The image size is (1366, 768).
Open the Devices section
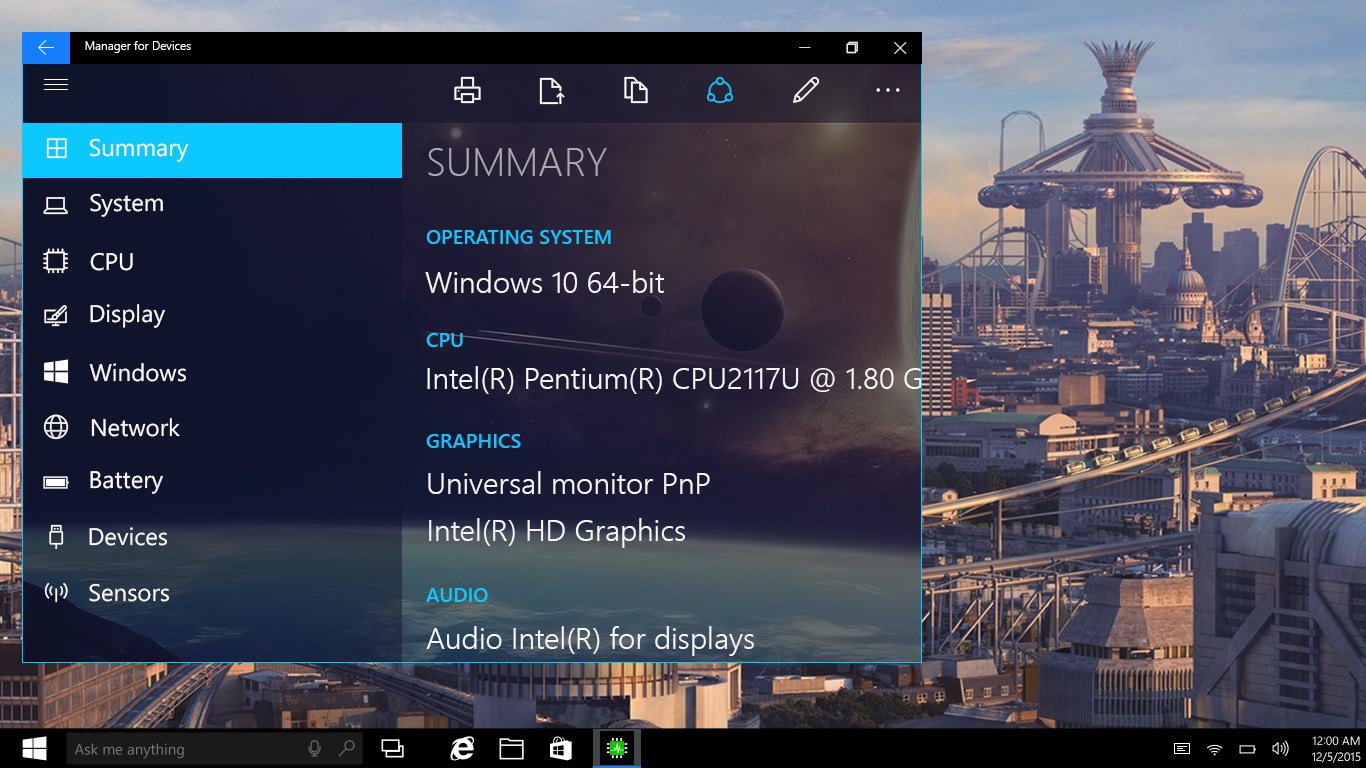212,537
